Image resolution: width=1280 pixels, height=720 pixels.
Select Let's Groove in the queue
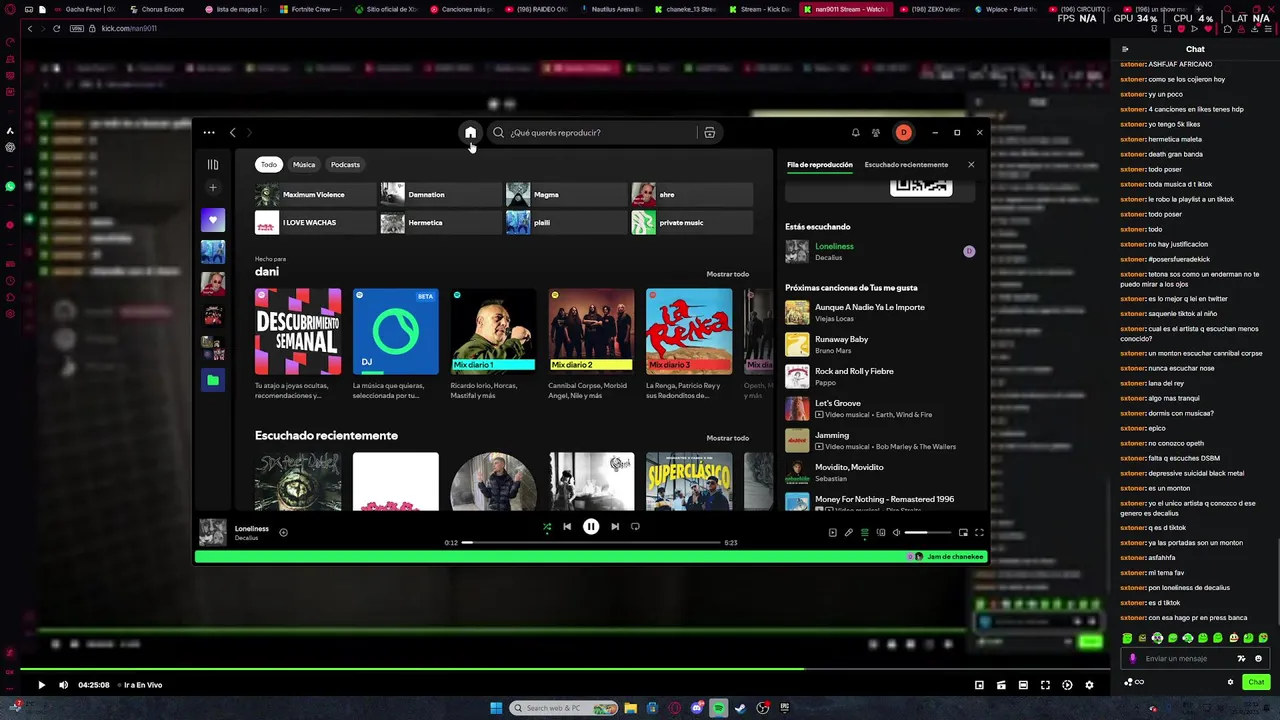pyautogui.click(x=880, y=408)
